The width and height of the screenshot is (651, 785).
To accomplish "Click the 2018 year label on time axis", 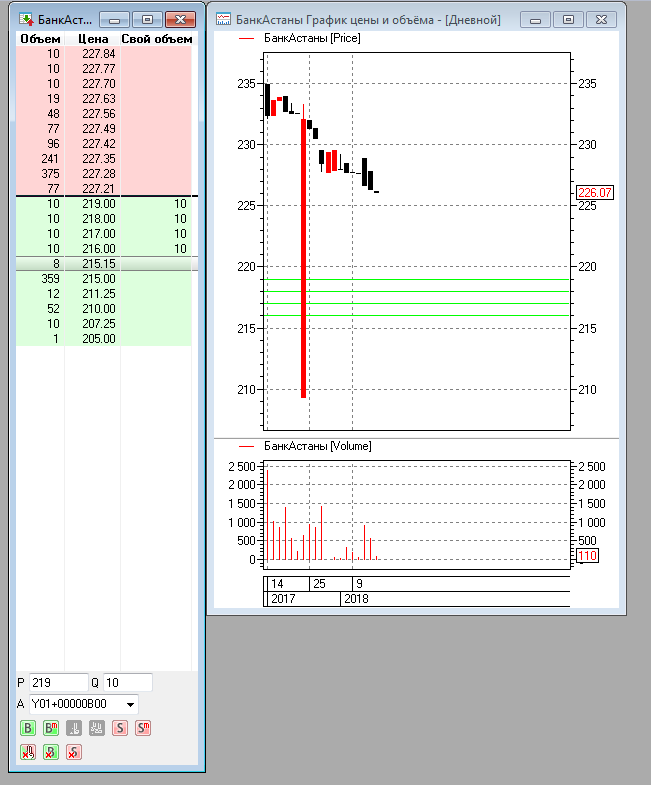I will [356, 599].
